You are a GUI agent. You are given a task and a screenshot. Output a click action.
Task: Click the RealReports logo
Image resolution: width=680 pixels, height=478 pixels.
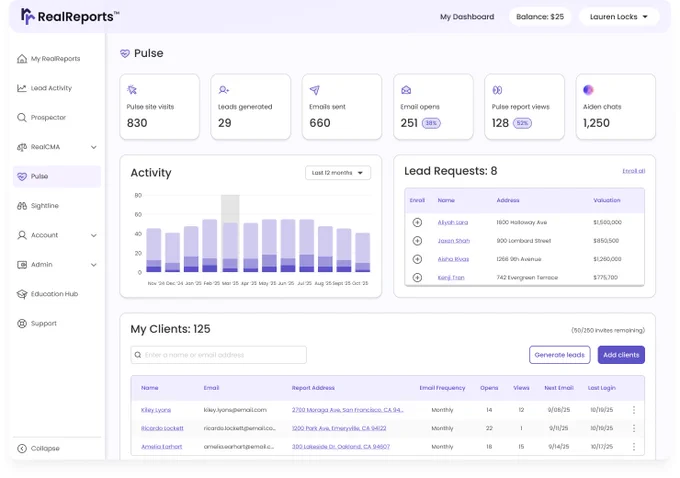click(x=70, y=16)
